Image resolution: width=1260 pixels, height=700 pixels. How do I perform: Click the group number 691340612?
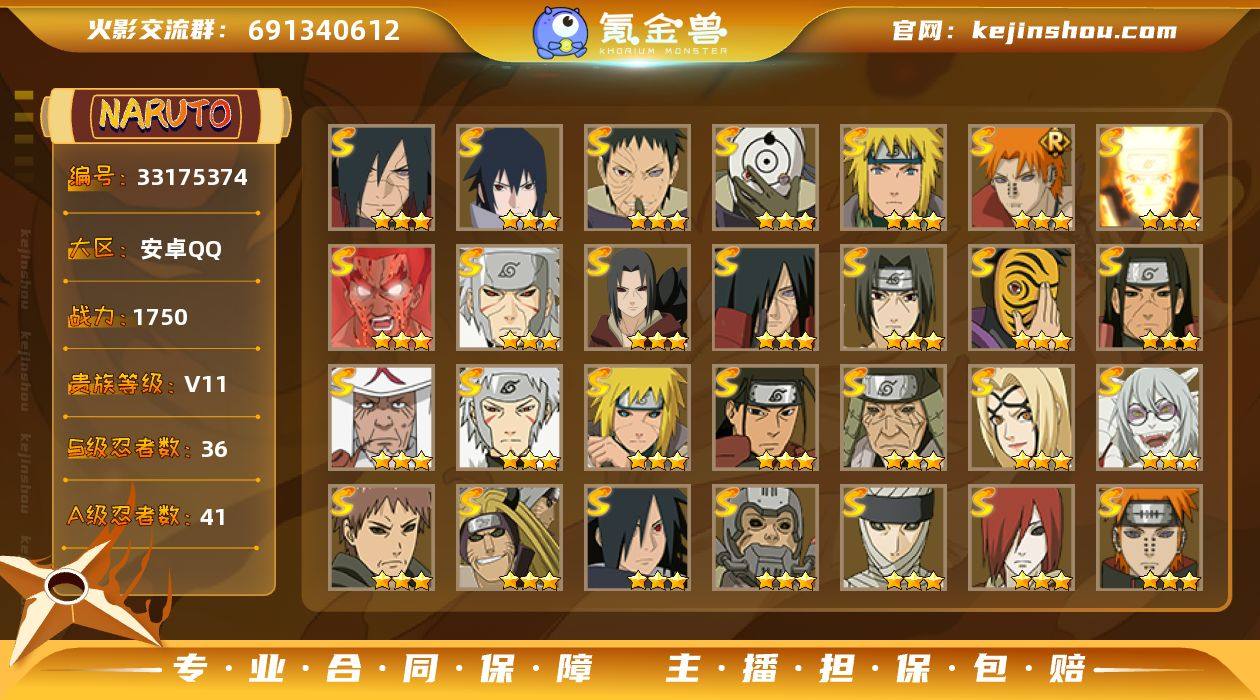tap(324, 30)
